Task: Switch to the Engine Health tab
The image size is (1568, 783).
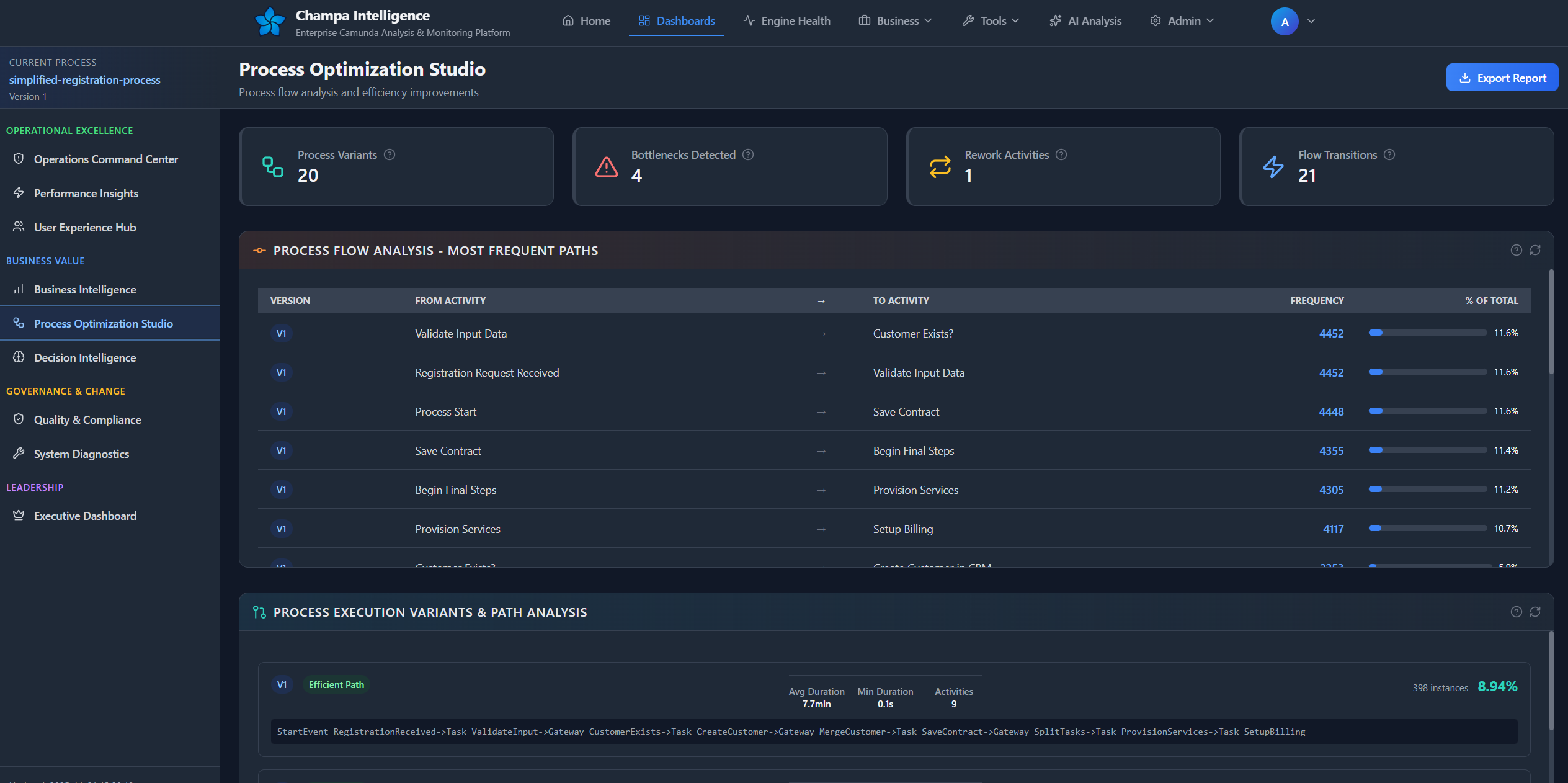Action: click(x=786, y=21)
